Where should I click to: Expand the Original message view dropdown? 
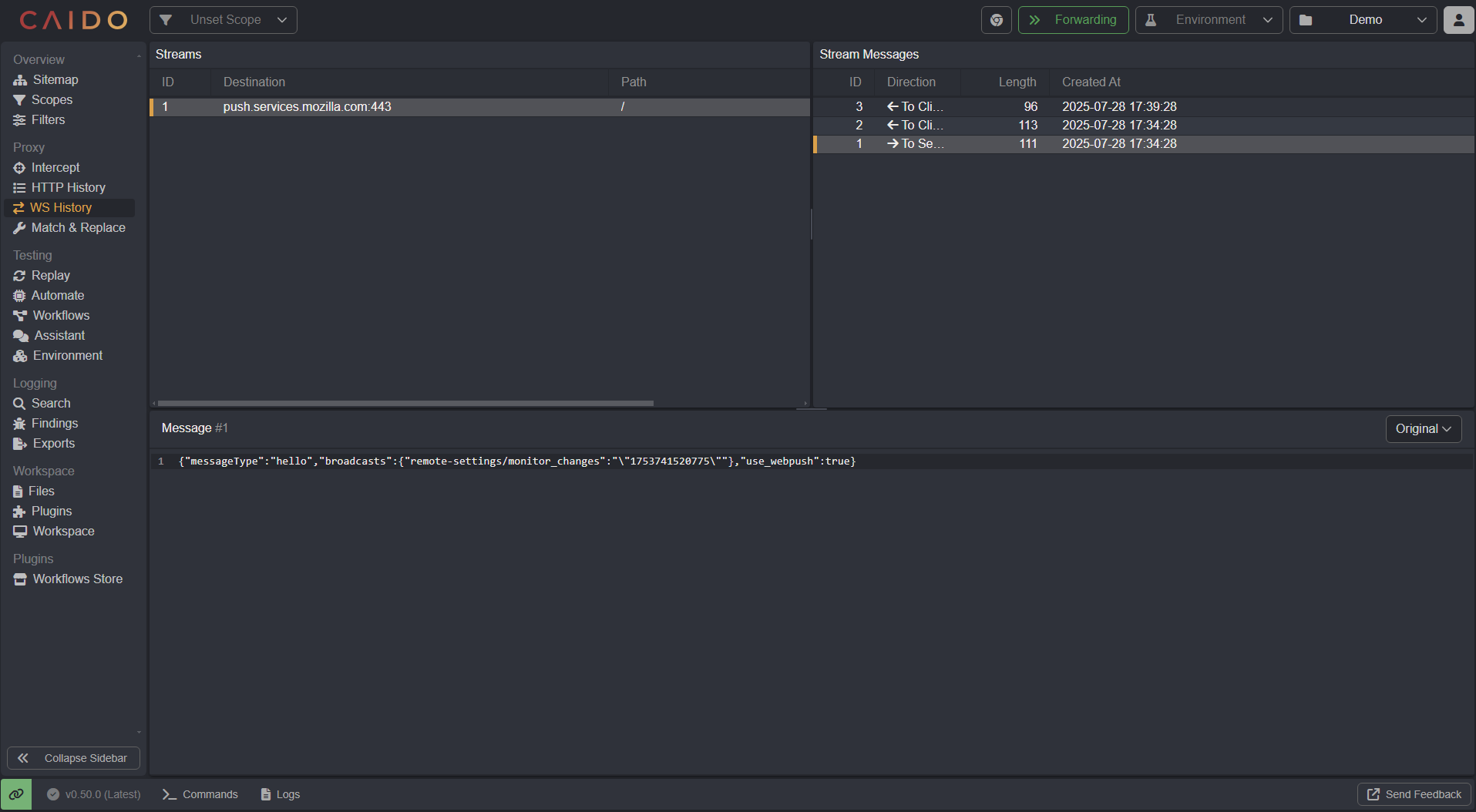(x=1422, y=428)
